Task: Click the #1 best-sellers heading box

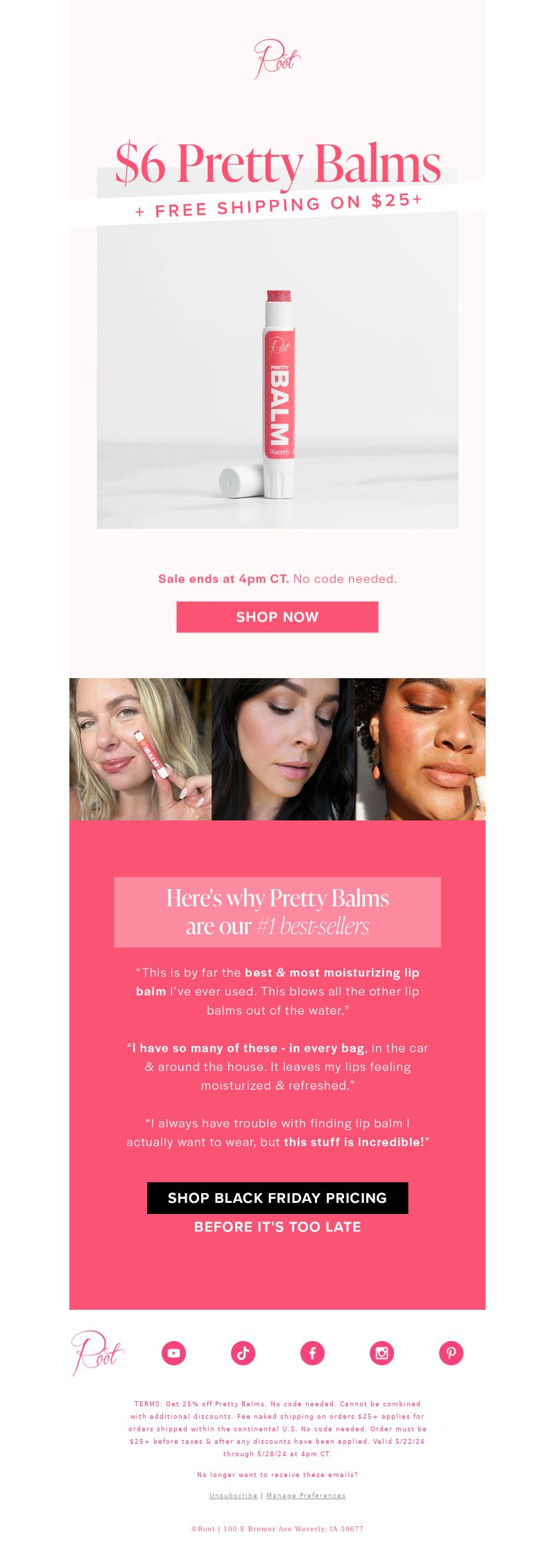Action: [x=277, y=912]
